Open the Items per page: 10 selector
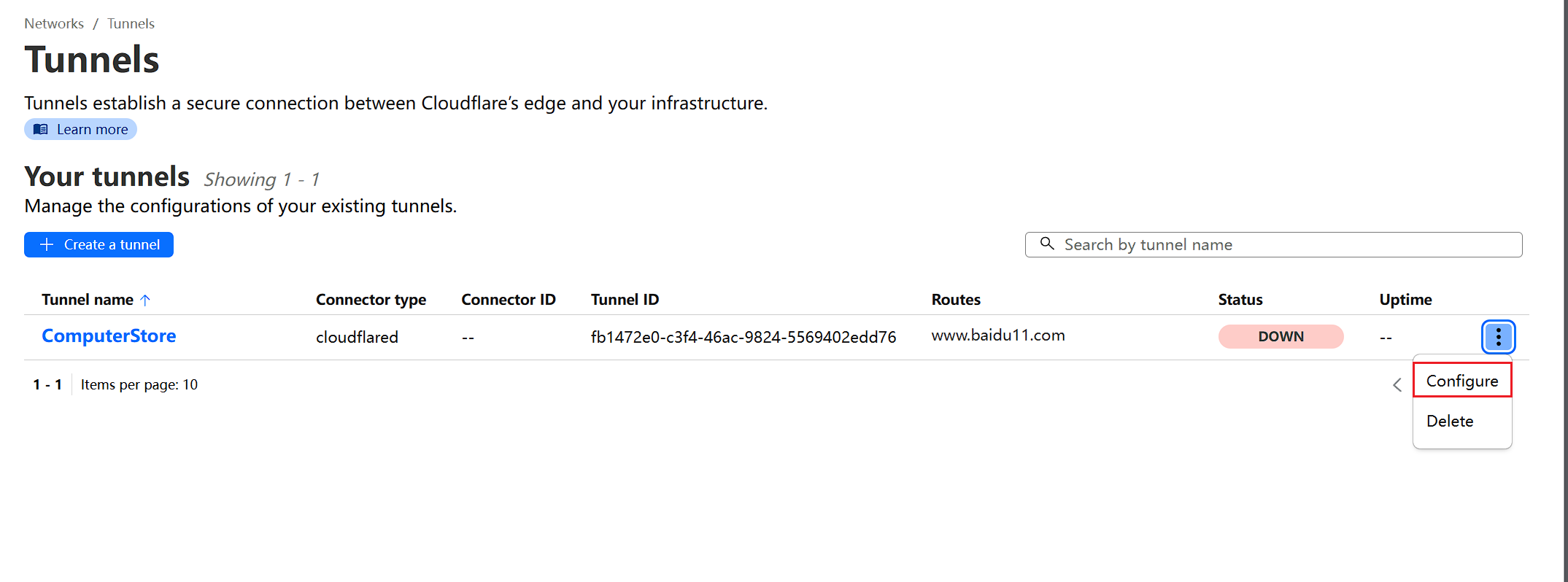The width and height of the screenshot is (1568, 582). click(139, 384)
